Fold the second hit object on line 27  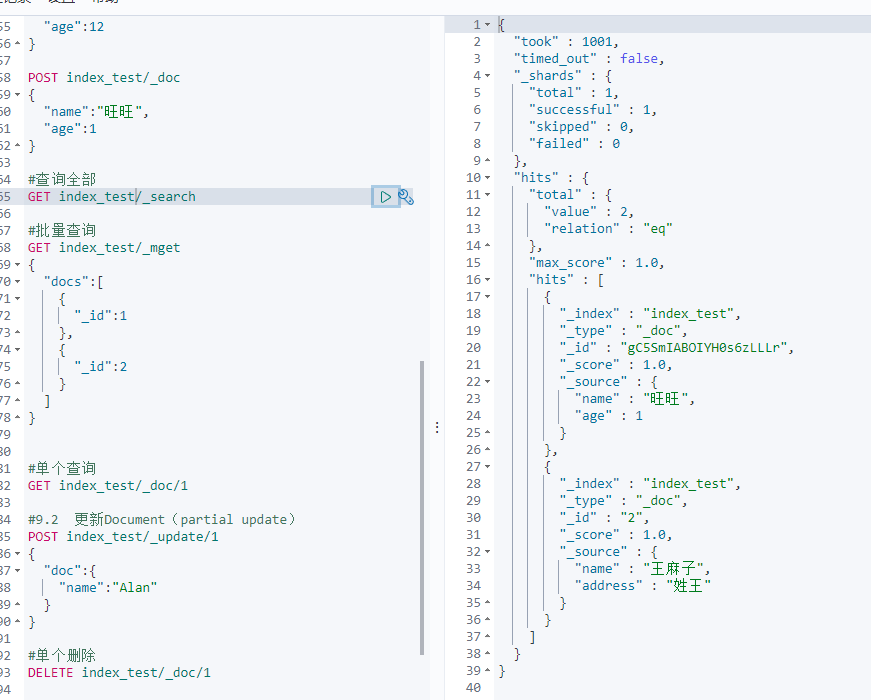(487, 467)
